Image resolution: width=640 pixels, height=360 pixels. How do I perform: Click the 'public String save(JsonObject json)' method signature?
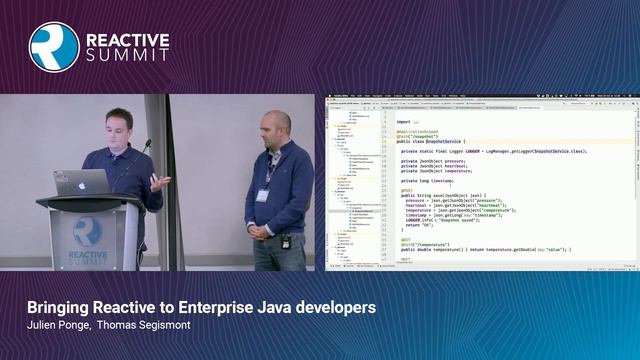click(x=443, y=196)
